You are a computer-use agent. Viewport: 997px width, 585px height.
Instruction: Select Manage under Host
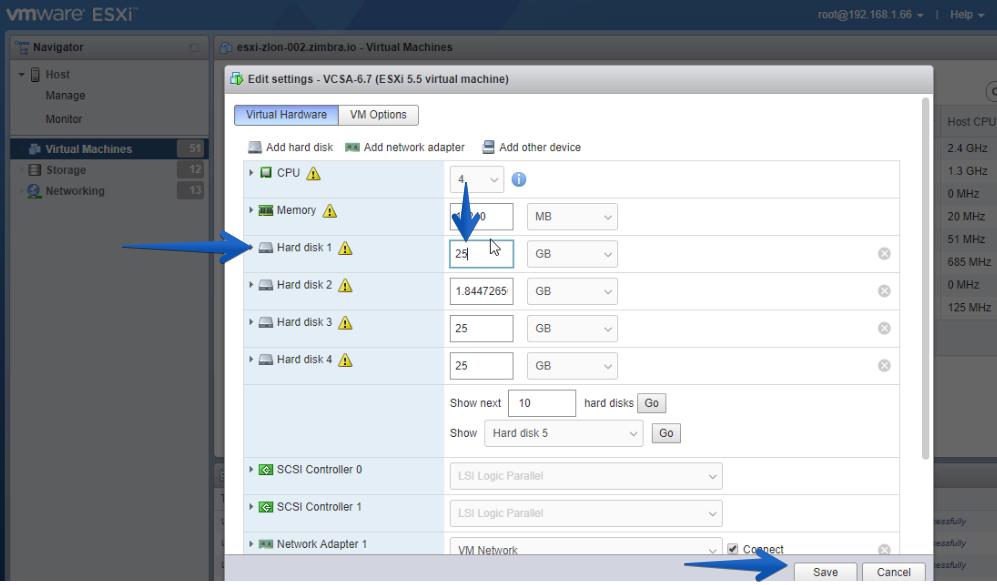click(x=65, y=95)
